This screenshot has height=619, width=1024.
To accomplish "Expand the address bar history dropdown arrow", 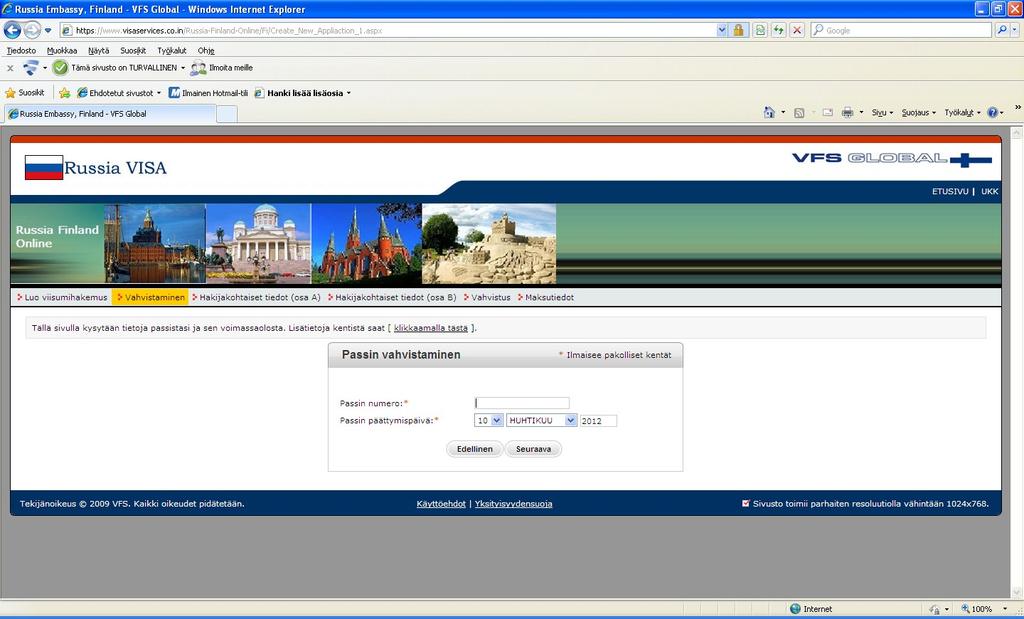I will pyautogui.click(x=722, y=31).
